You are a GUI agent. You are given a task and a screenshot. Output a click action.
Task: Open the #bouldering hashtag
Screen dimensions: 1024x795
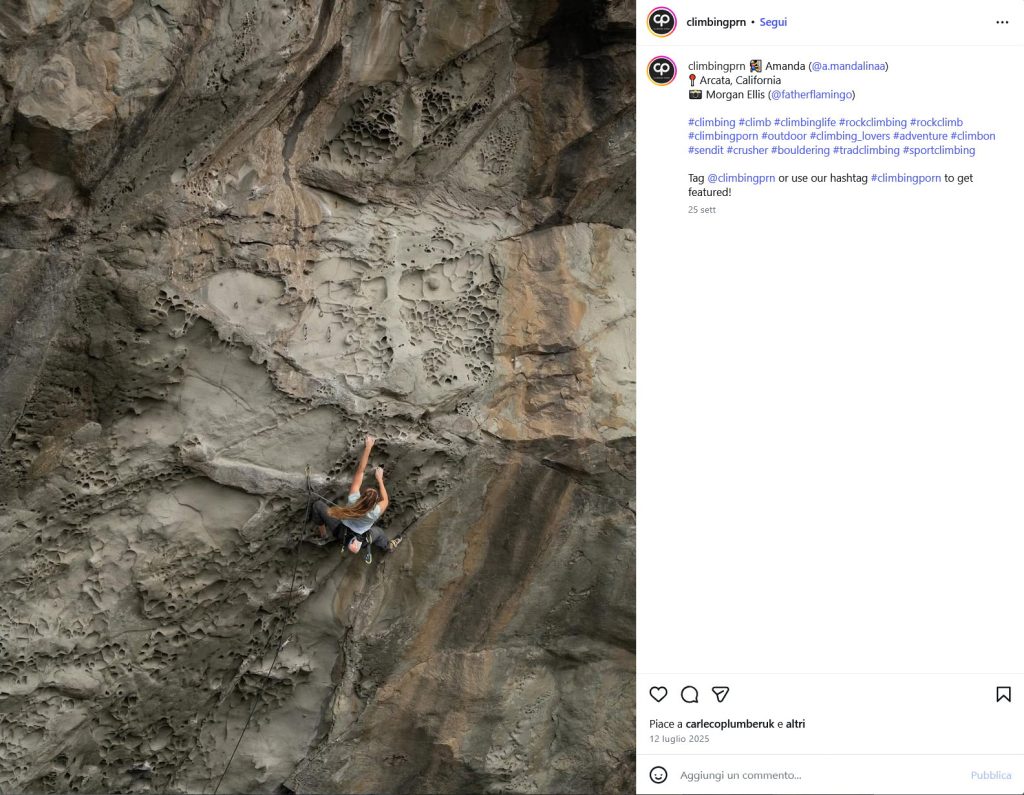(x=800, y=150)
